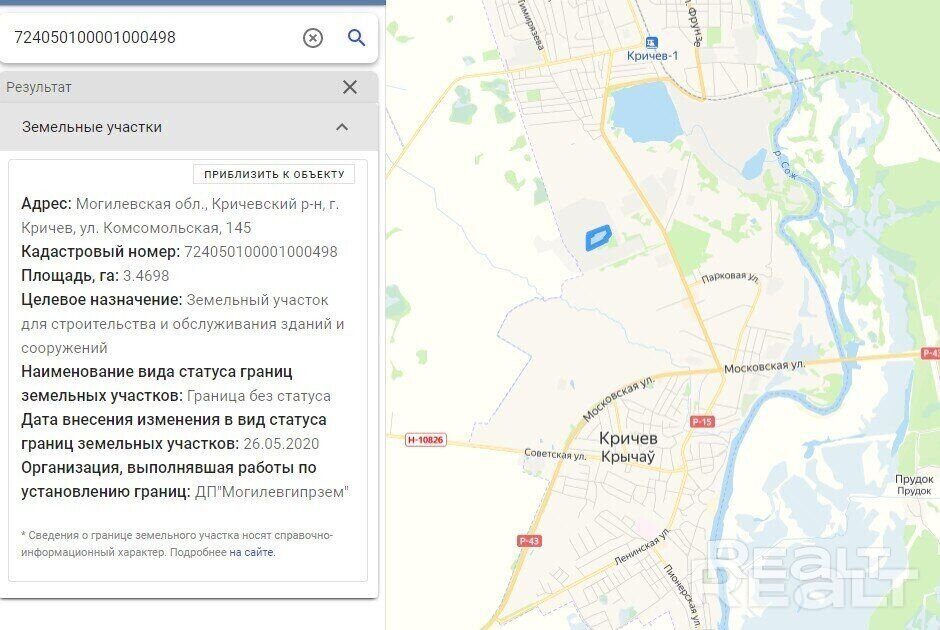
Task: Click the Приблизить к объекту button
Action: coord(274,174)
